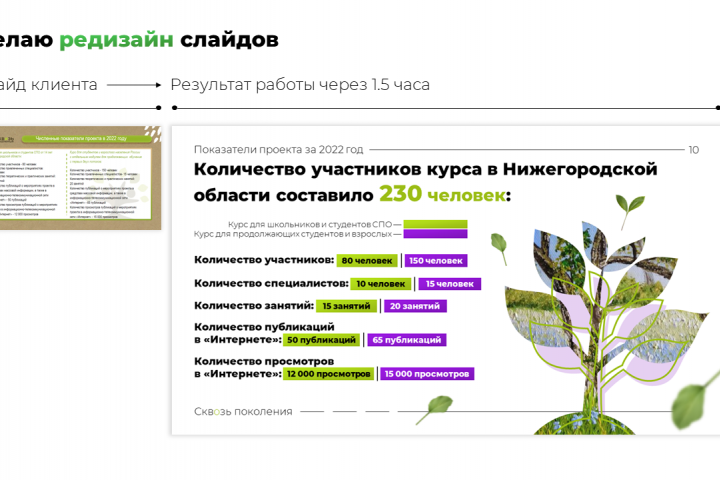
Task: Click the green '10 человек' tag
Action: pyautogui.click(x=381, y=284)
